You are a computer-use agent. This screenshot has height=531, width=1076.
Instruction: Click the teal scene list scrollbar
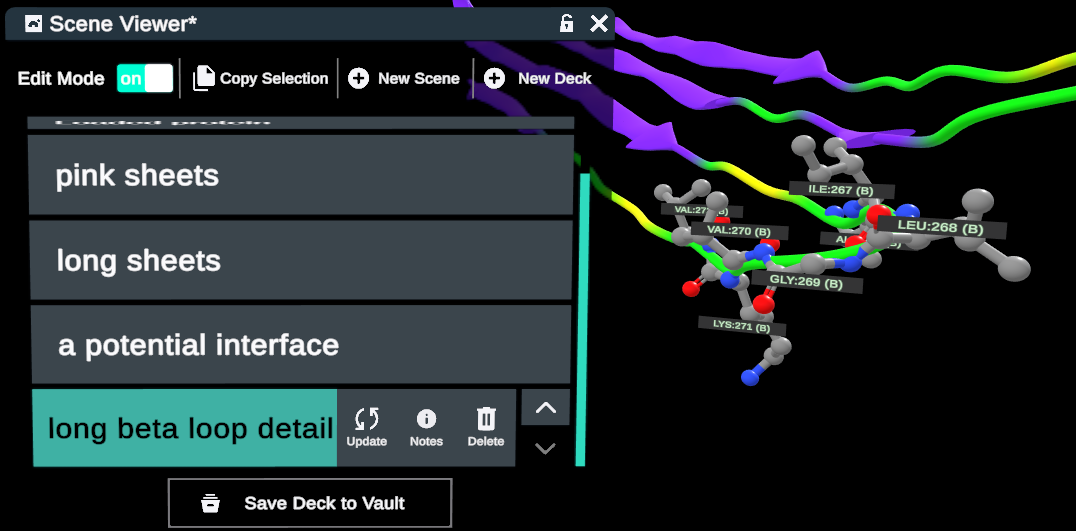(x=580, y=320)
